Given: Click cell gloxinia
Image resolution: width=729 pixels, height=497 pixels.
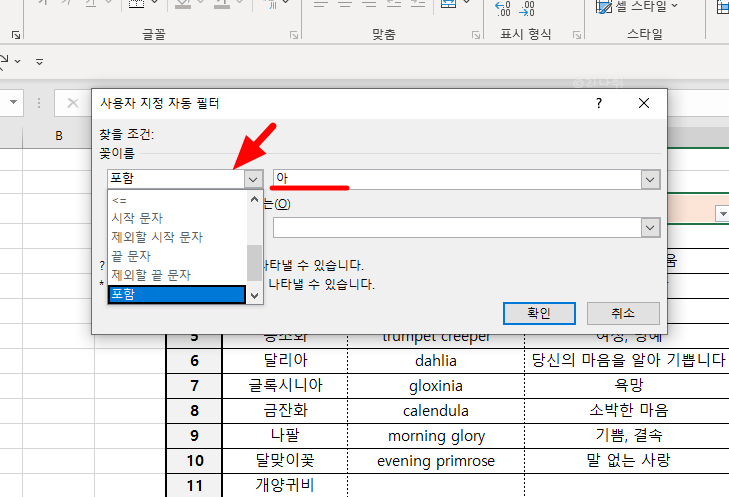Looking at the screenshot, I should click(436, 386).
